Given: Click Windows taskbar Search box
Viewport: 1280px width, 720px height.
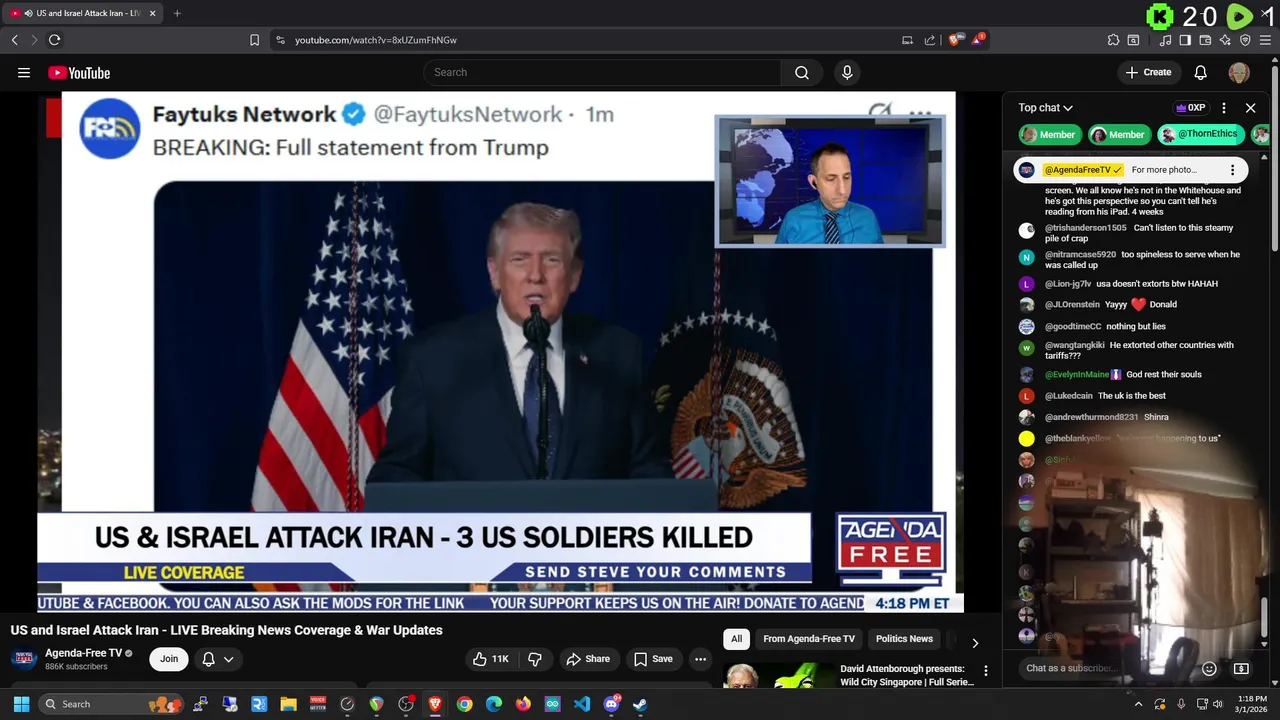Looking at the screenshot, I should (x=110, y=704).
